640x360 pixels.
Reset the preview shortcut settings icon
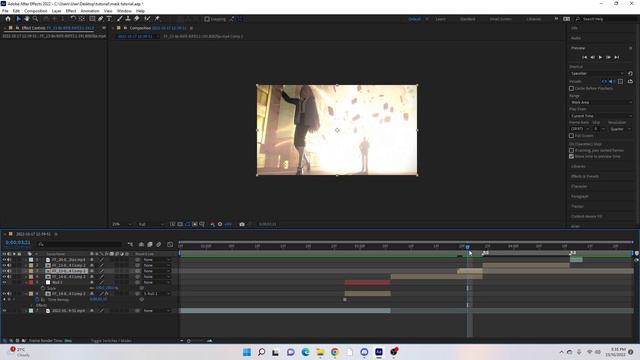point(630,73)
